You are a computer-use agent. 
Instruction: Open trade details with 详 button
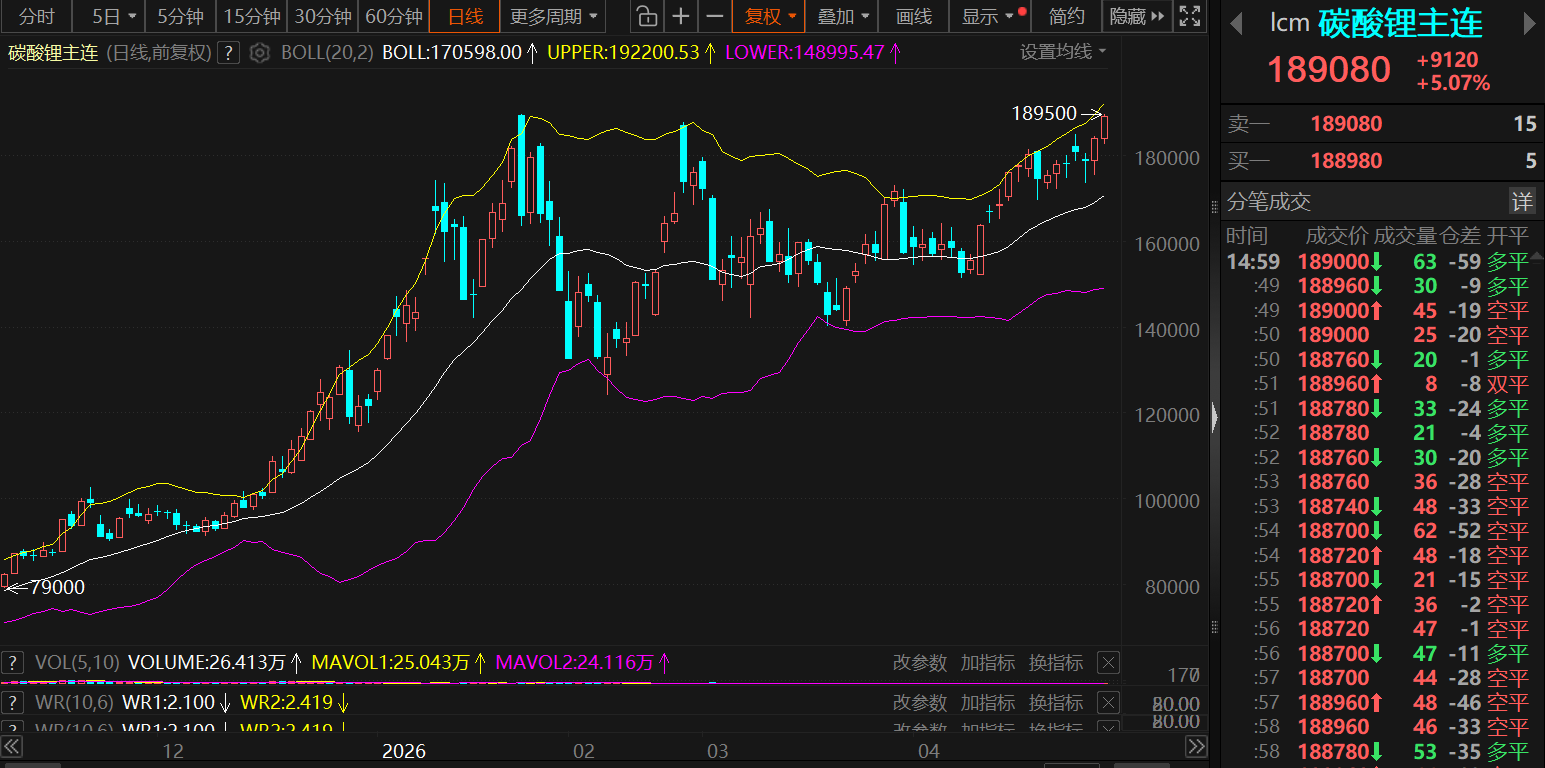(x=1521, y=202)
